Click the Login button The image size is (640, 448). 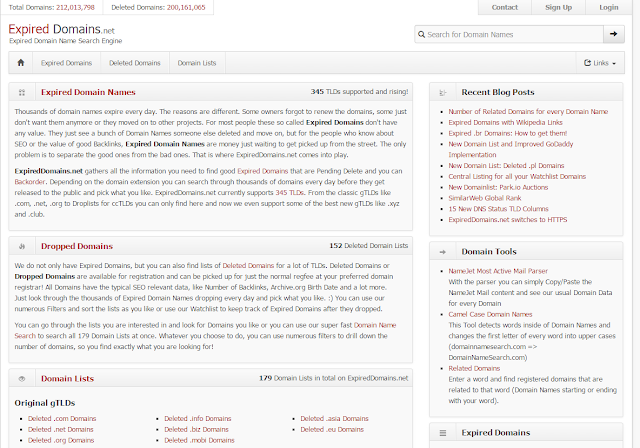click(609, 7)
